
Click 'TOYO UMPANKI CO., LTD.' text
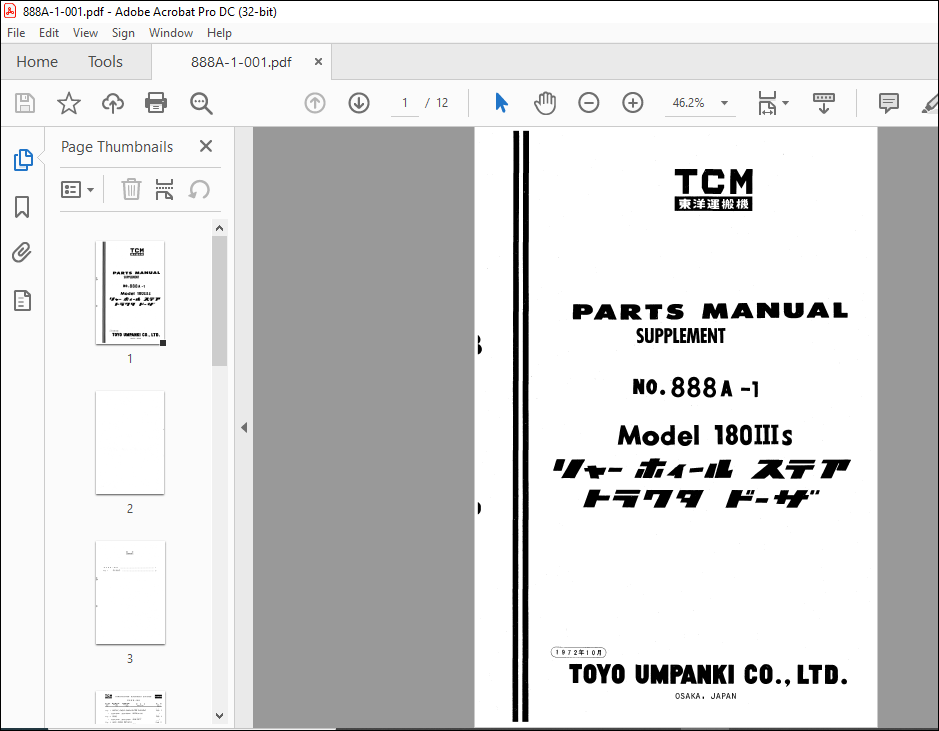708,675
